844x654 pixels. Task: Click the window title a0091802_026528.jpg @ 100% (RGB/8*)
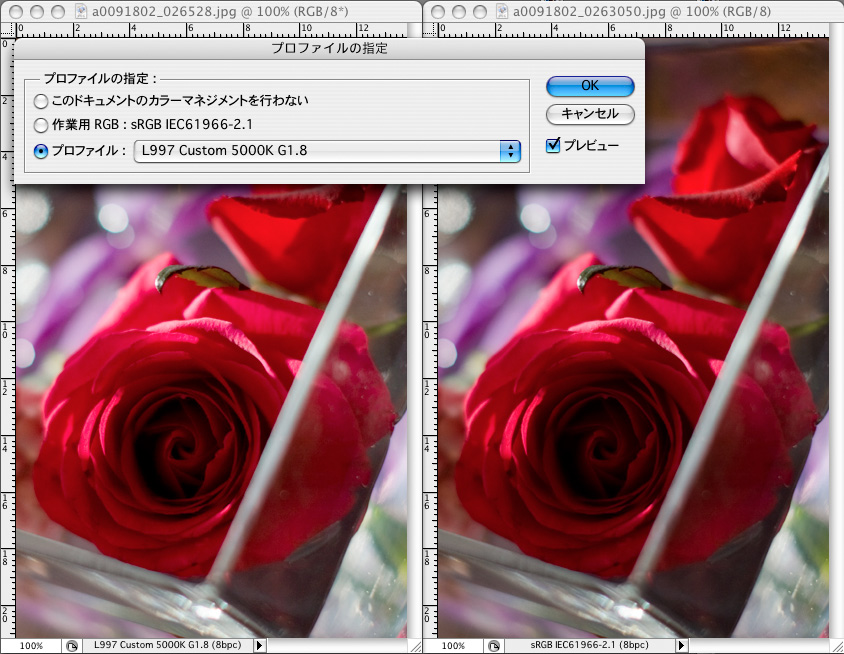coord(220,11)
